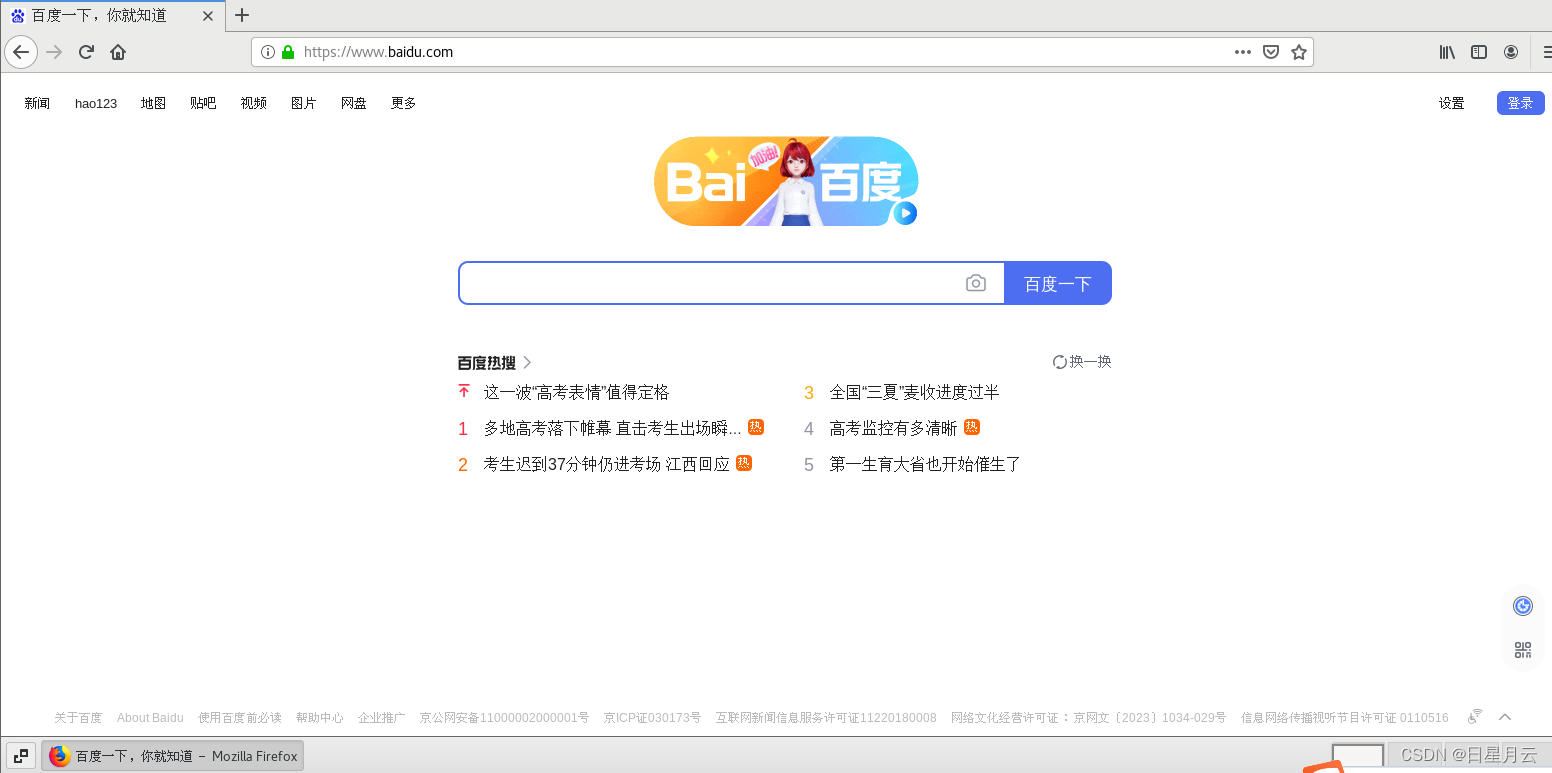Click the 百度一下 search button
The image size is (1552, 773).
click(1058, 283)
